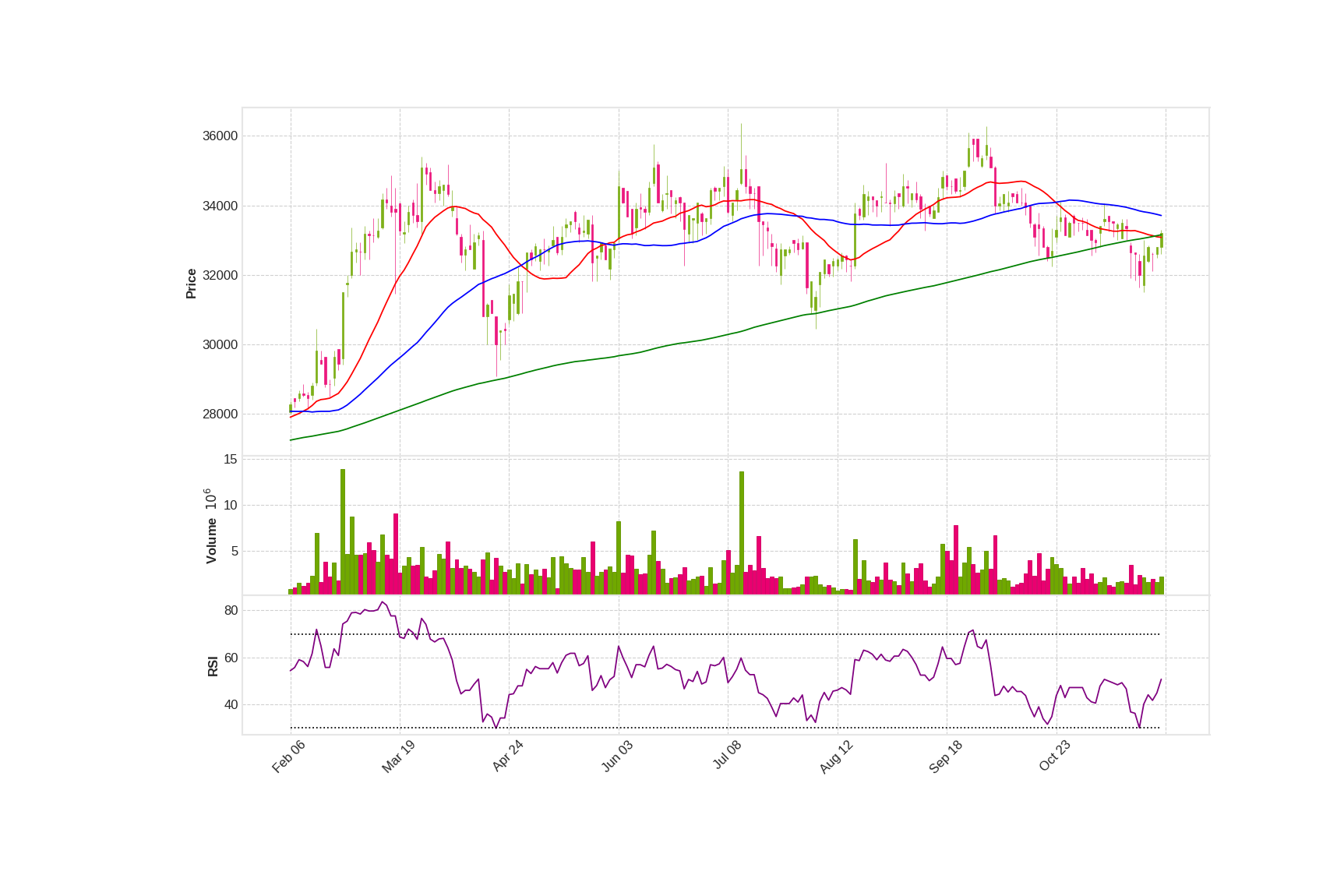
Task: Click the 30000 price axis label
Action: point(220,345)
